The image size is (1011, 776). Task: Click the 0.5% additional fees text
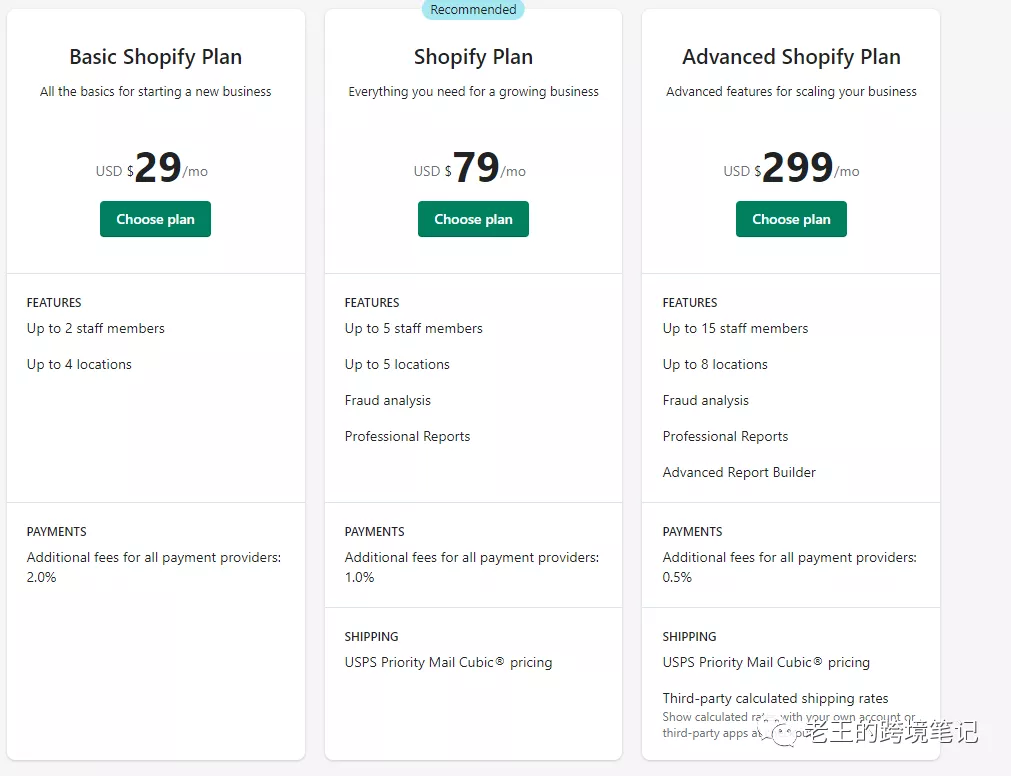pos(677,577)
